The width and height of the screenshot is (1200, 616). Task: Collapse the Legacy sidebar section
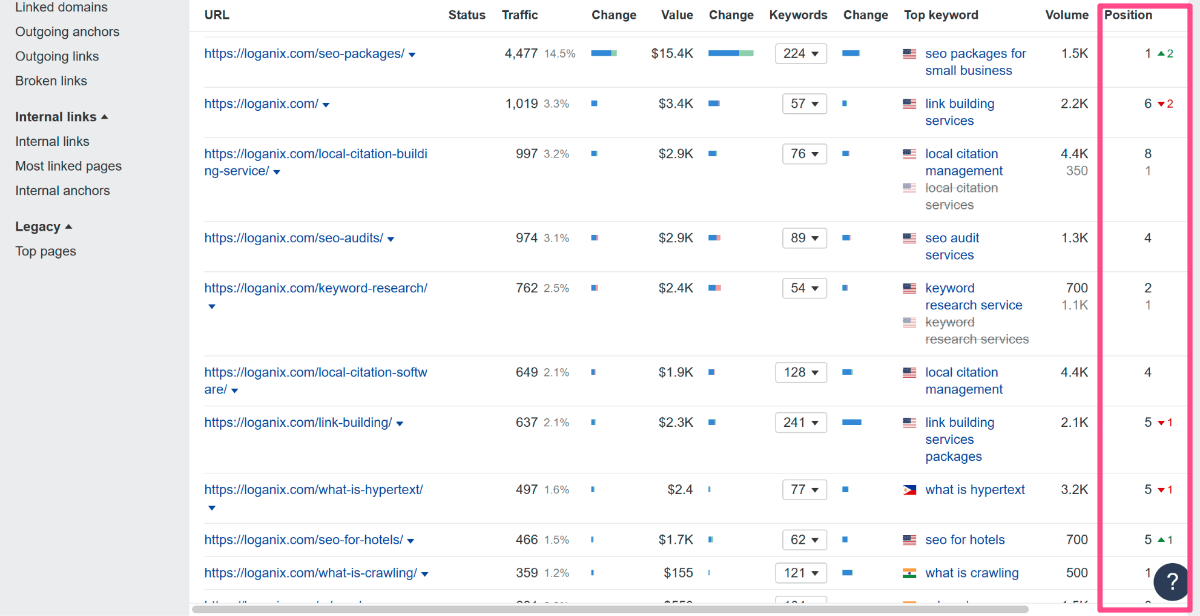[43, 227]
